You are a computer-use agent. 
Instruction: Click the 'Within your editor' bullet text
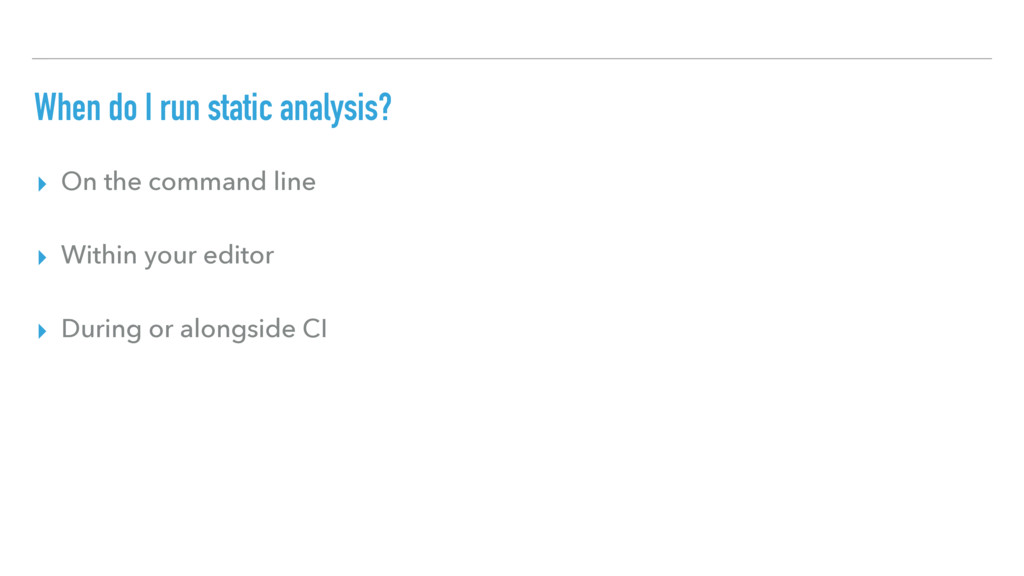167,256
